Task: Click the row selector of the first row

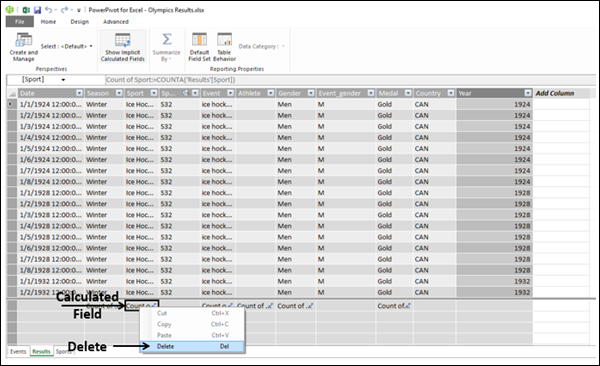Action: (x=12, y=104)
